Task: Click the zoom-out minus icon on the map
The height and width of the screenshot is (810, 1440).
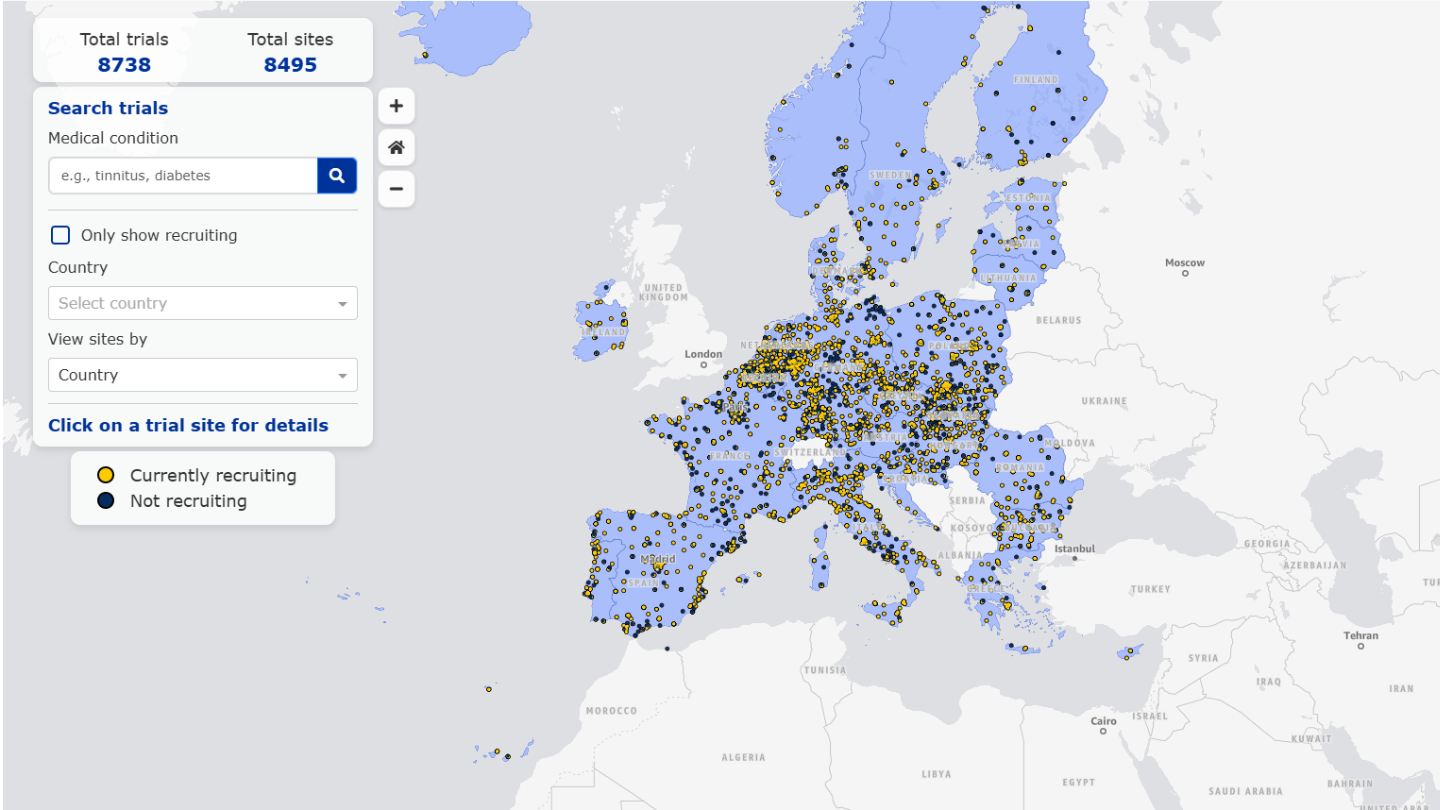Action: coord(395,188)
